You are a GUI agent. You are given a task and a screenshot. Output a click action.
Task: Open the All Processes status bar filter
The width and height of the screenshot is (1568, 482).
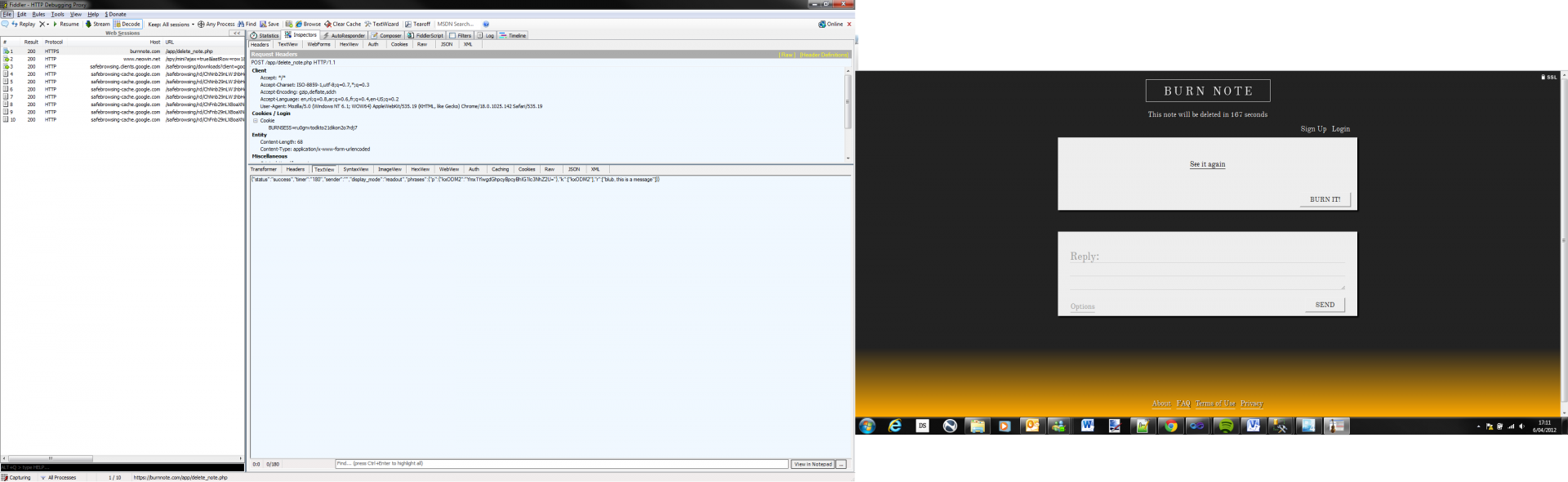tap(59, 478)
